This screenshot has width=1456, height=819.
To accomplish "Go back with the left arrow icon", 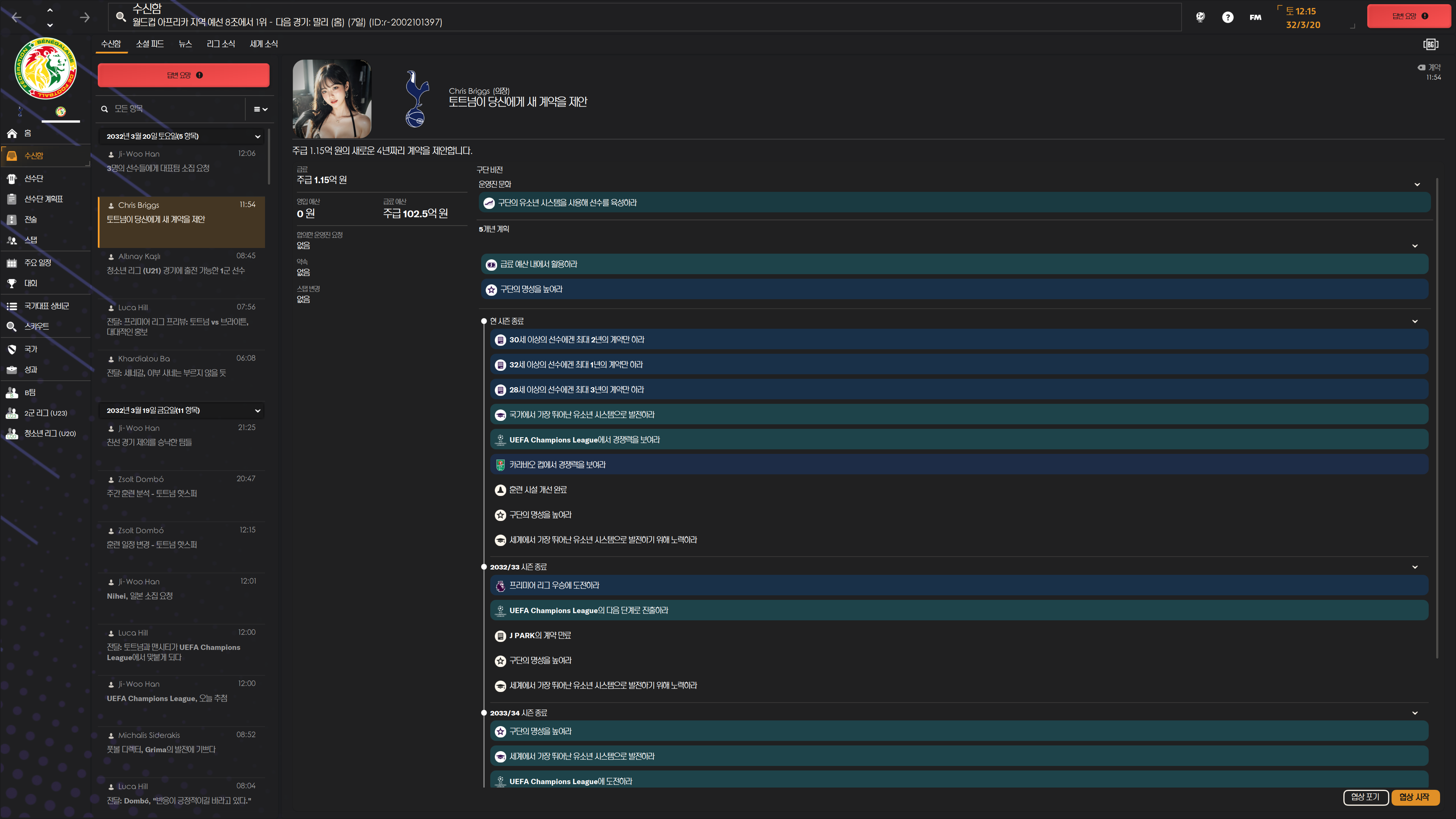I will point(16,17).
